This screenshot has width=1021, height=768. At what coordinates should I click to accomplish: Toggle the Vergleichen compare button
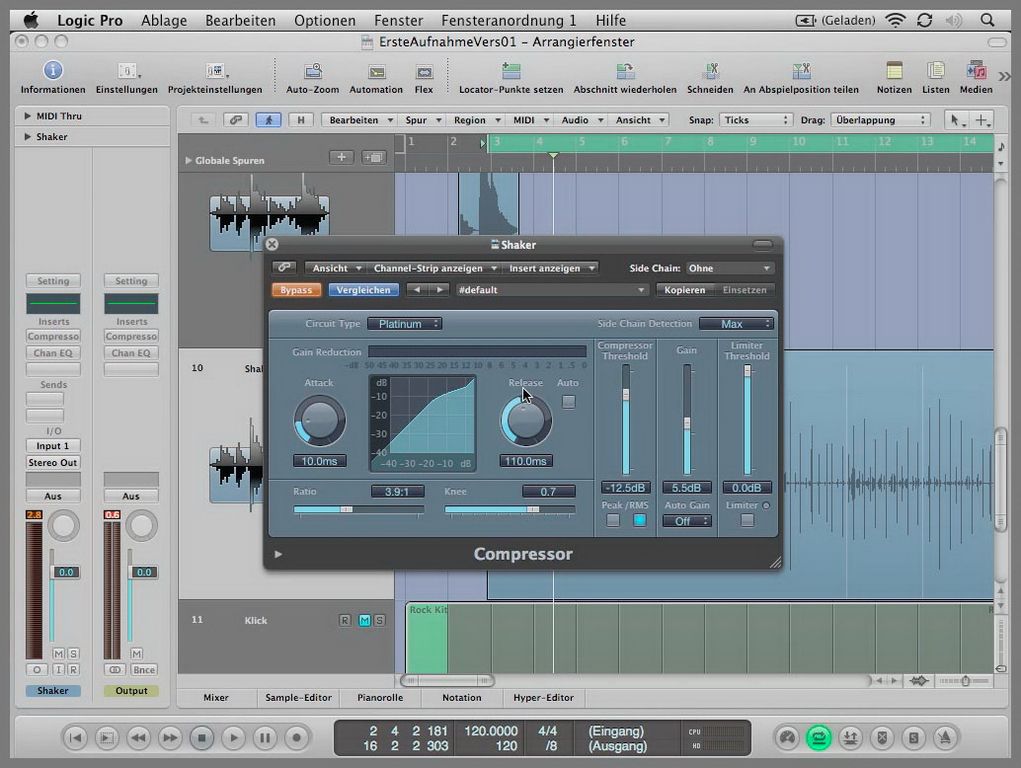tap(363, 290)
